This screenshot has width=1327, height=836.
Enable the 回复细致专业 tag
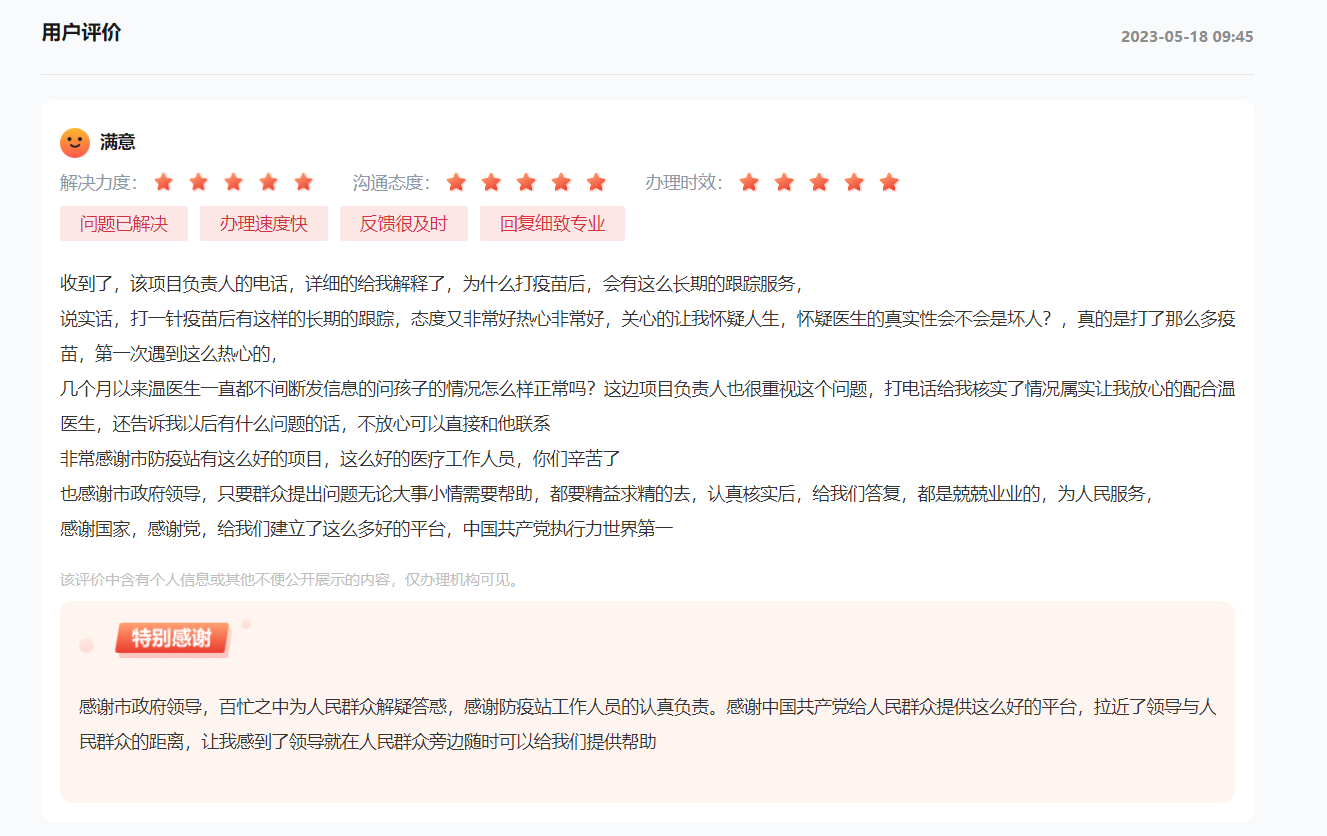click(552, 223)
